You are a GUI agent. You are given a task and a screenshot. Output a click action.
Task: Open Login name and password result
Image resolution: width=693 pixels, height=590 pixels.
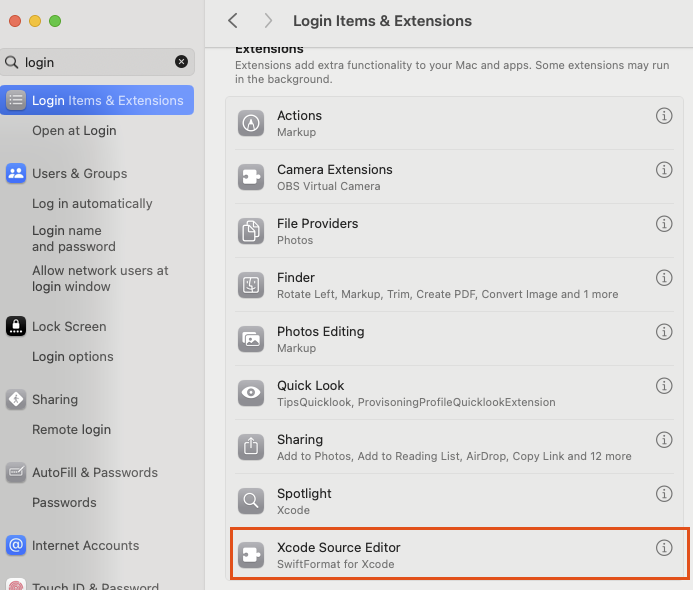pyautogui.click(x=74, y=239)
